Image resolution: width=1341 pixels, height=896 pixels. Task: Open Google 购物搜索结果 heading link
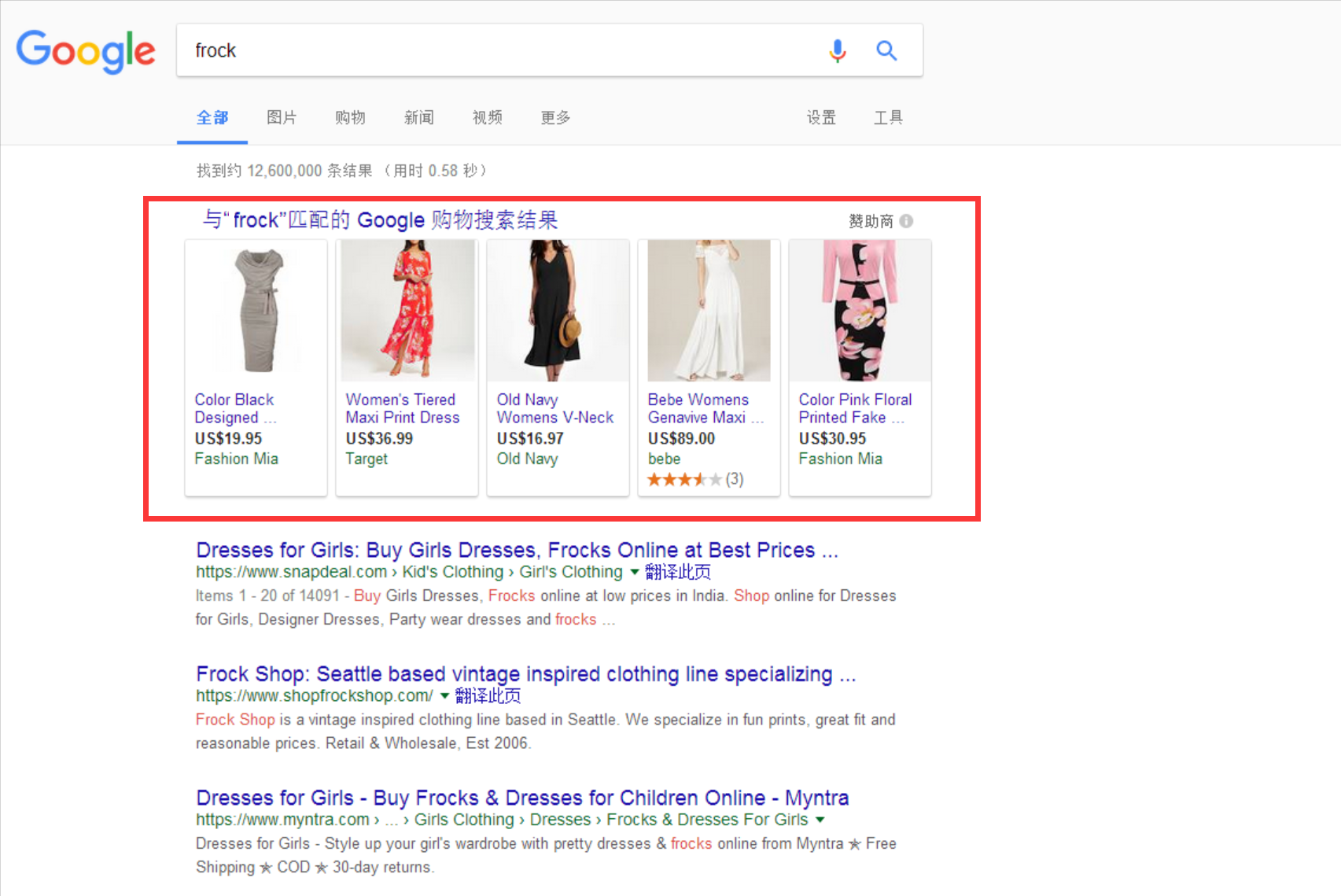380,220
